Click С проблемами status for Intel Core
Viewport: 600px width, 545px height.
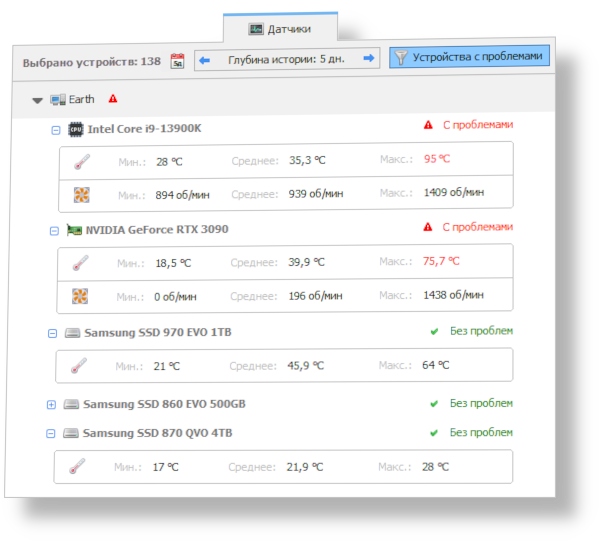click(478, 125)
